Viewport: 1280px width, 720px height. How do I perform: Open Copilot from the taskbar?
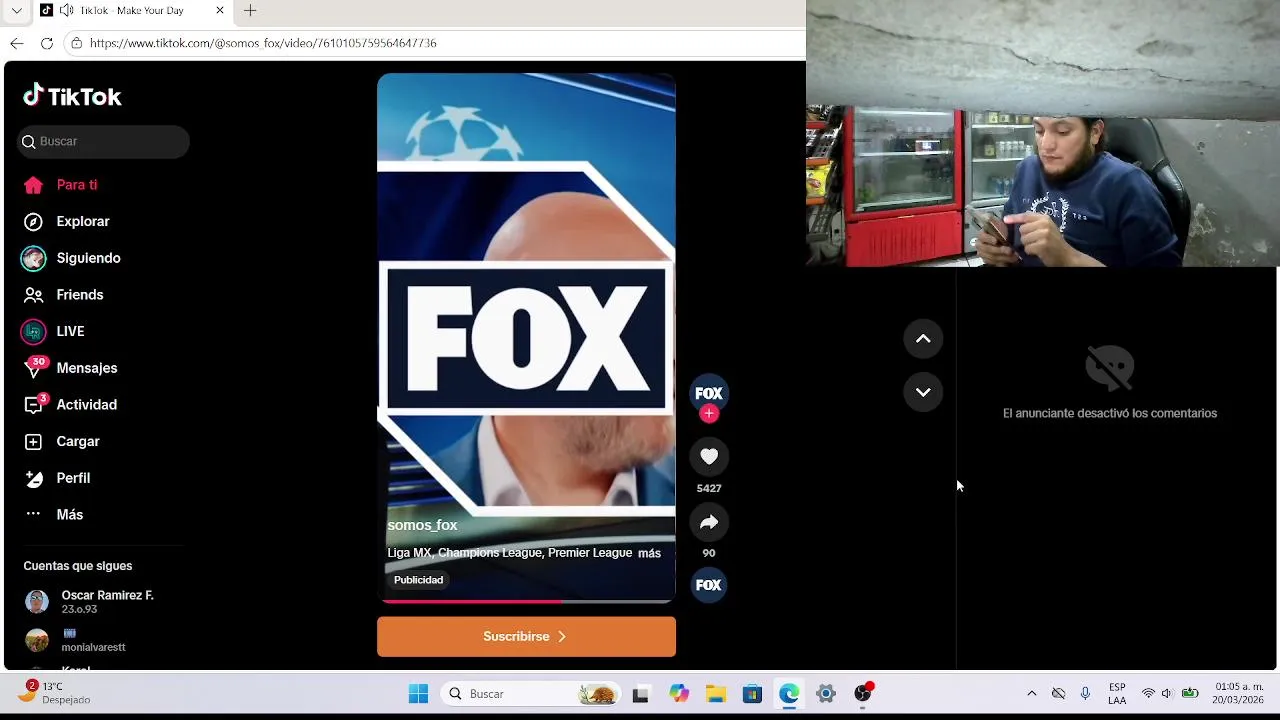pos(679,694)
